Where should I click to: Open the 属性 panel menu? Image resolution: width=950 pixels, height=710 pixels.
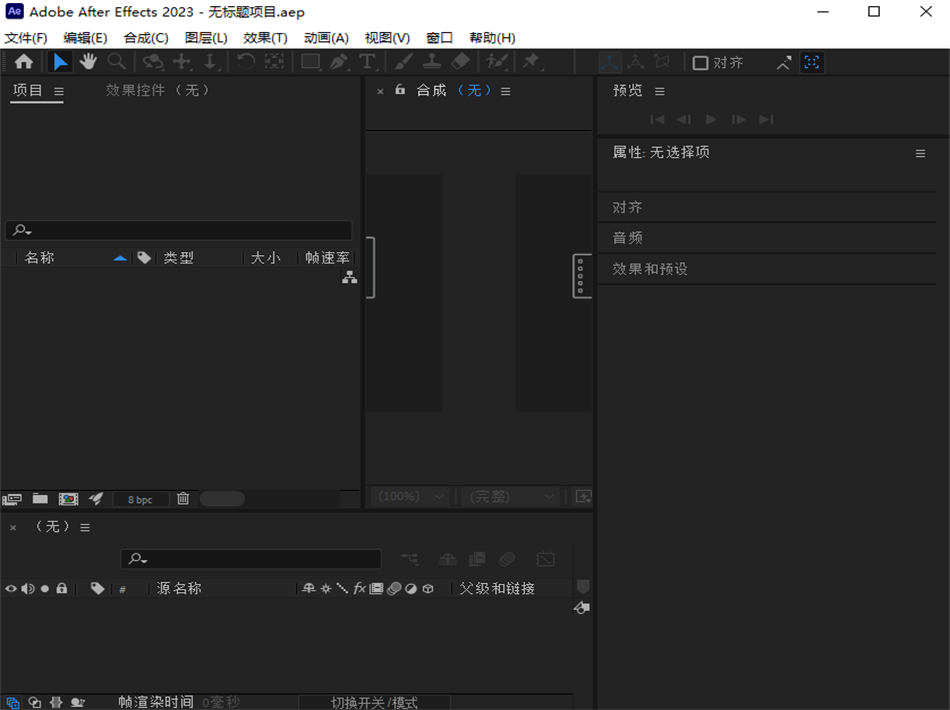(x=920, y=154)
